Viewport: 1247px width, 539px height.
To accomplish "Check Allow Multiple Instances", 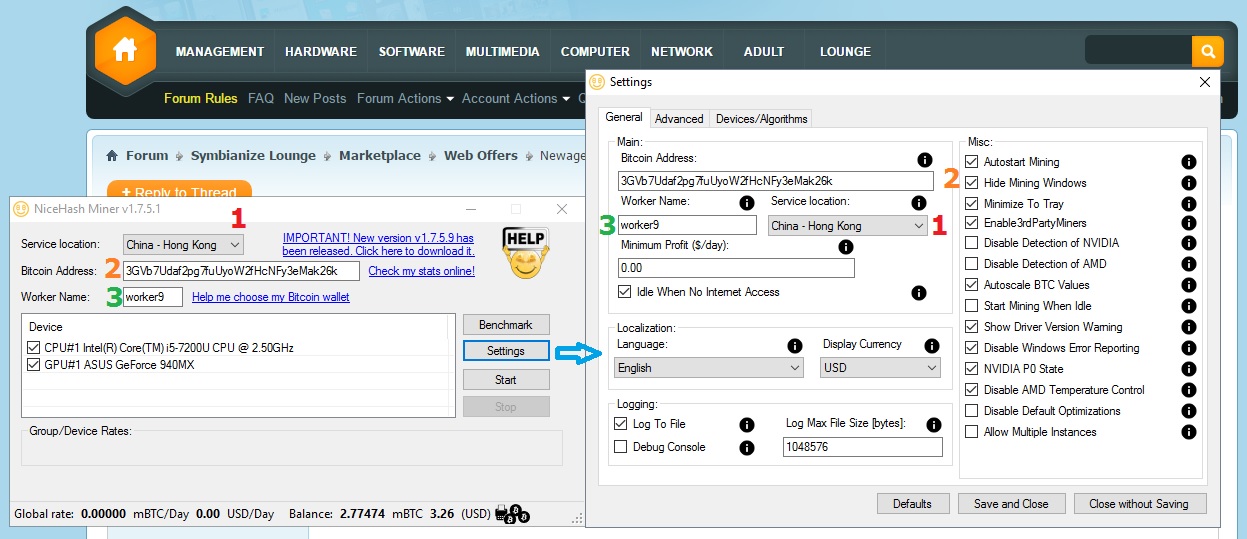I will point(971,431).
